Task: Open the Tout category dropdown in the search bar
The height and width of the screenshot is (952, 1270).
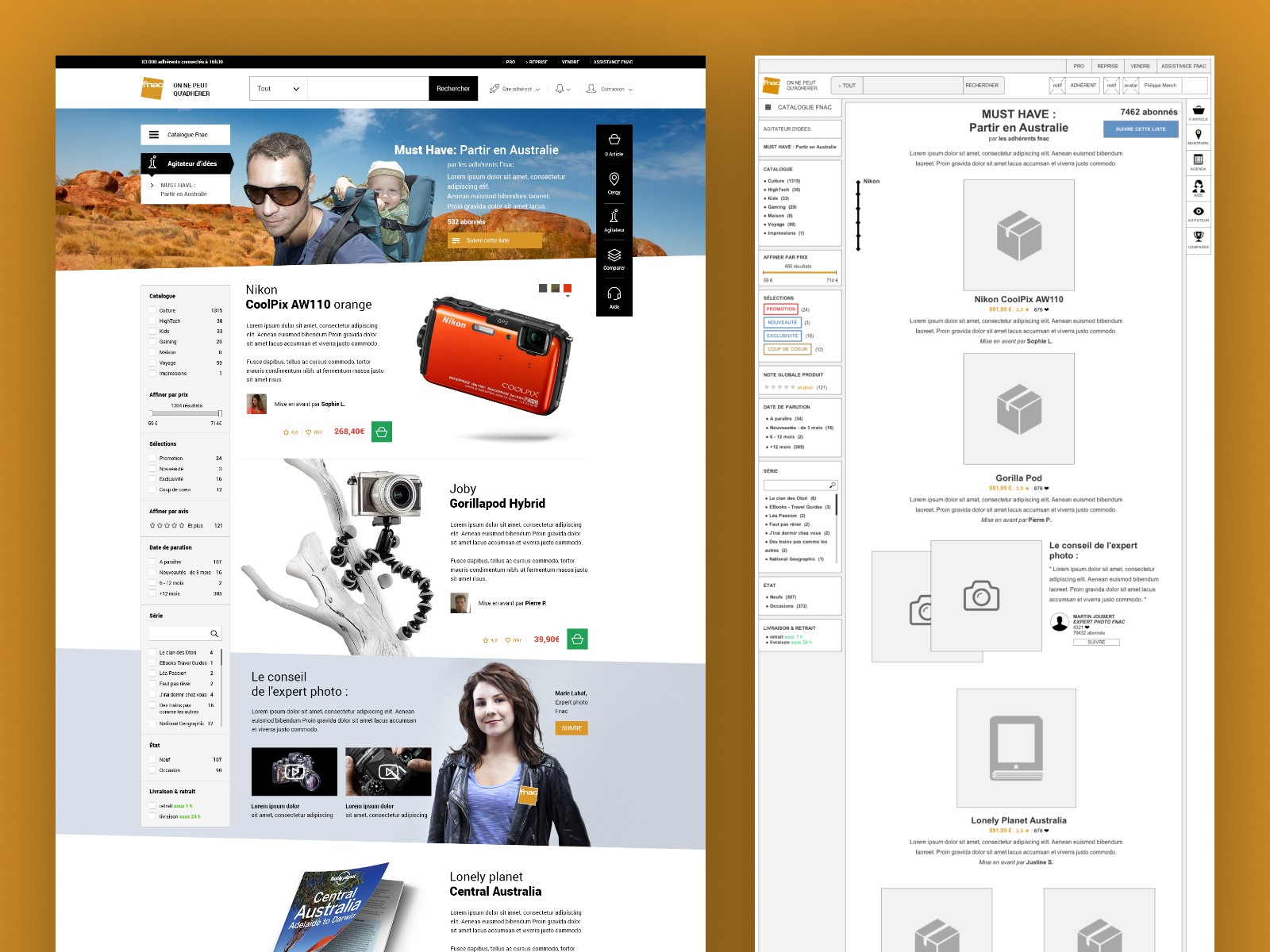Action: (278, 89)
